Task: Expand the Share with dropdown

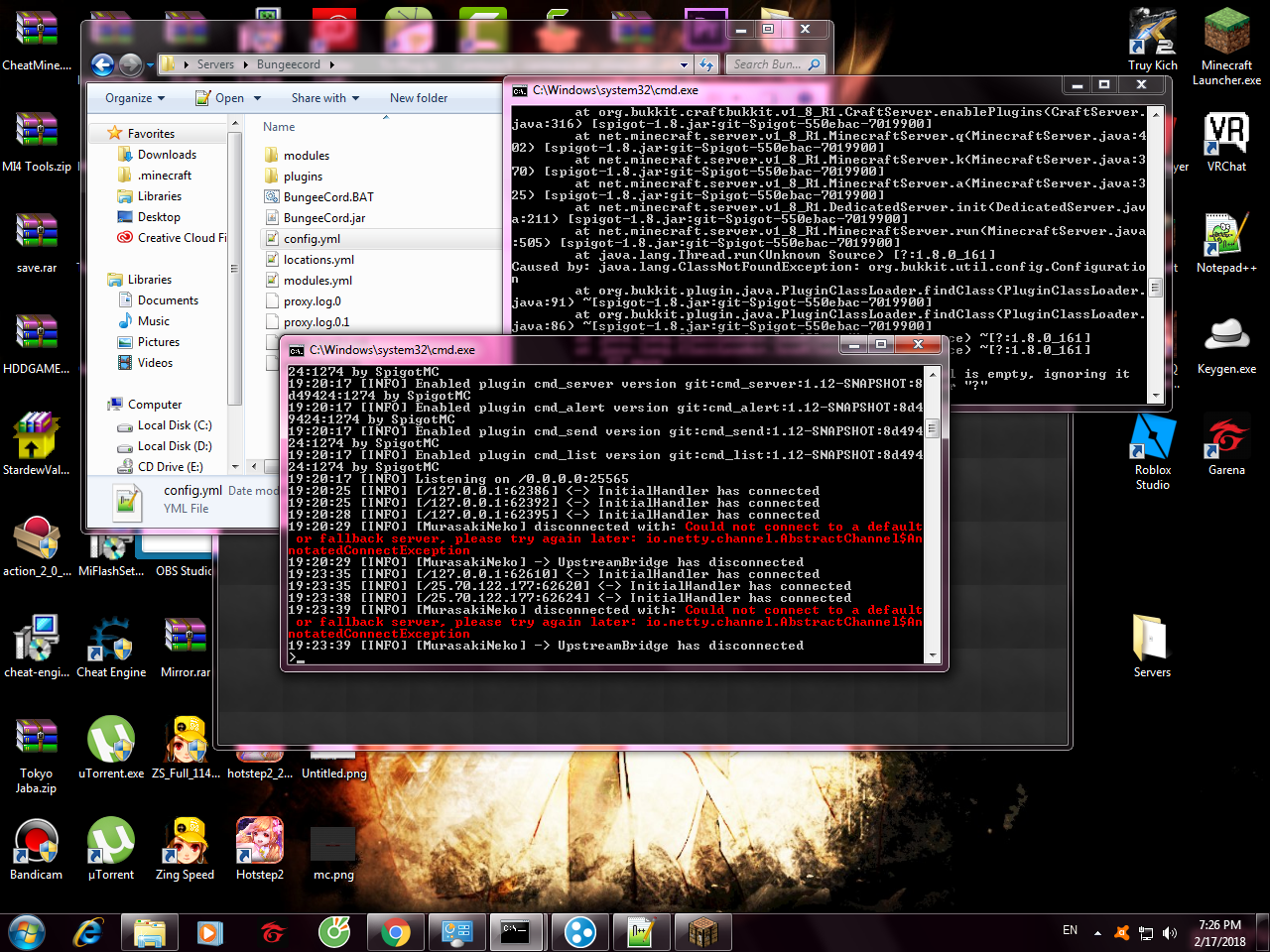Action: point(324,98)
